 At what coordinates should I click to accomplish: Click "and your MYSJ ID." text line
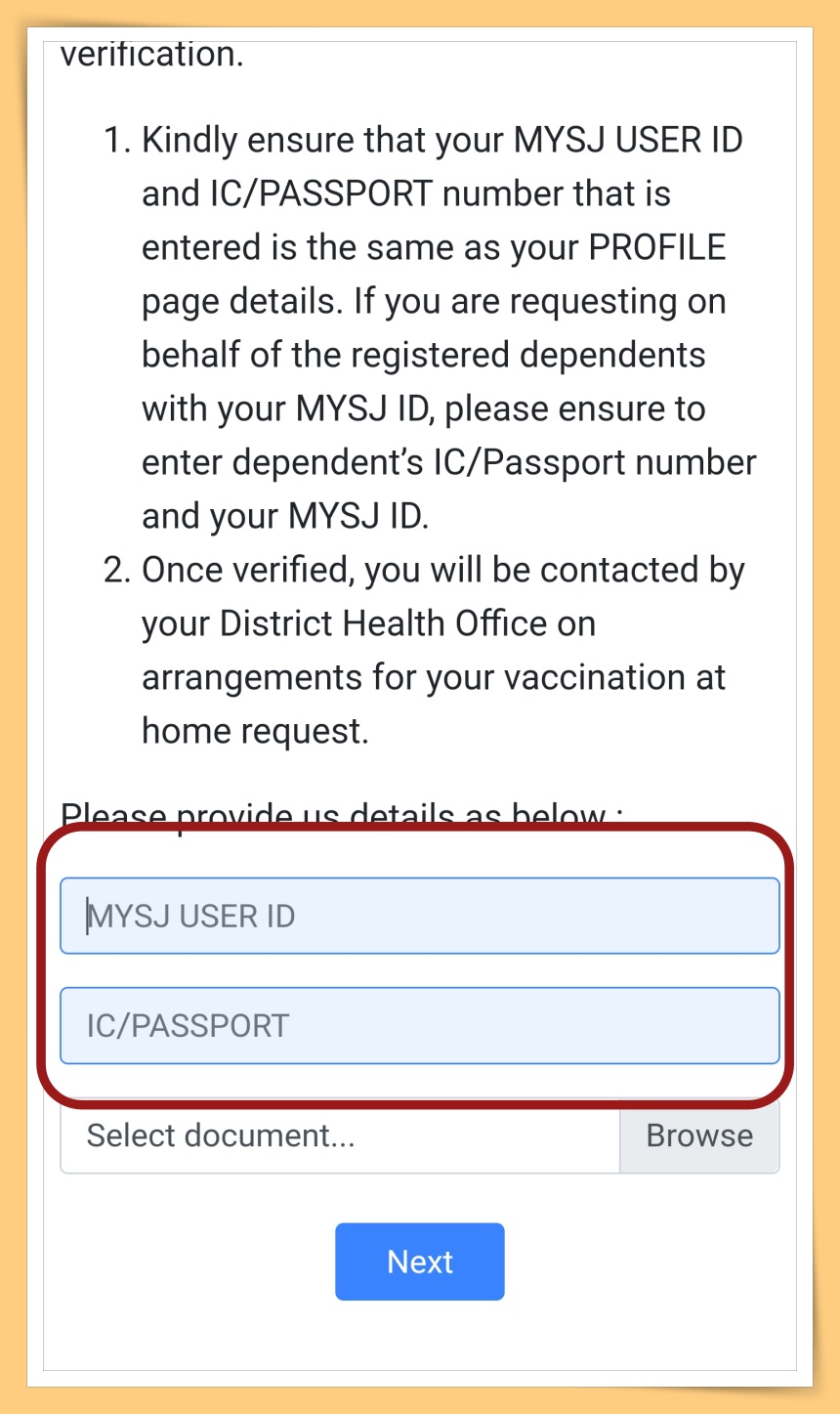pyautogui.click(x=285, y=517)
